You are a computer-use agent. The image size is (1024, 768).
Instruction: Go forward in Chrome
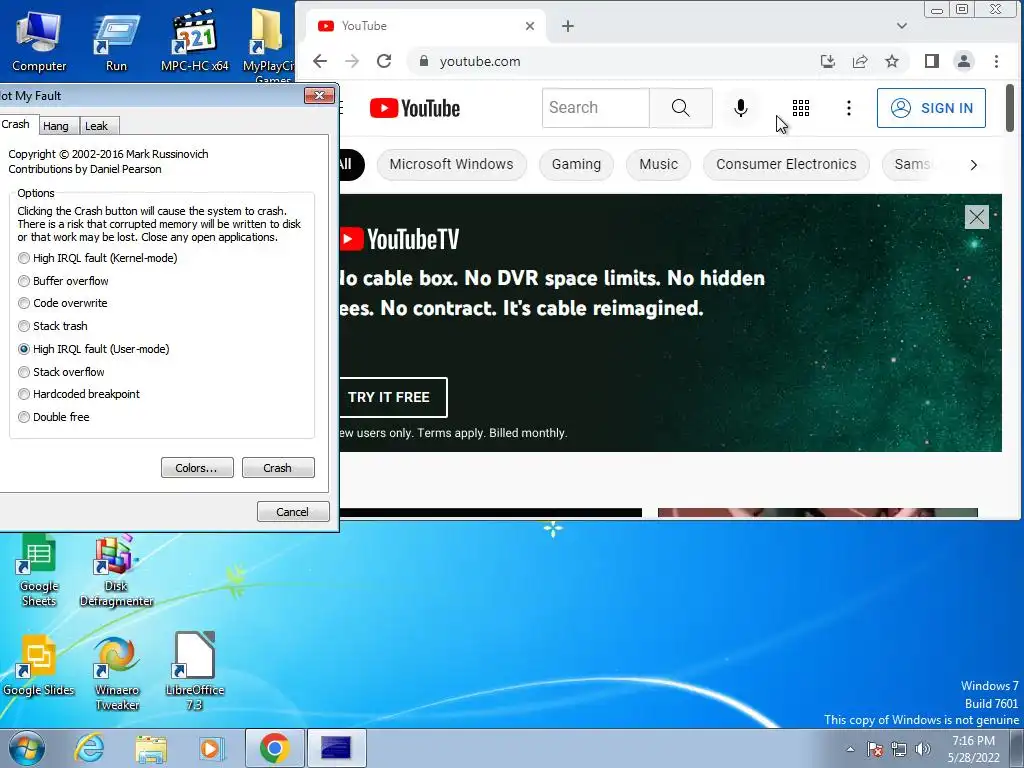click(352, 61)
